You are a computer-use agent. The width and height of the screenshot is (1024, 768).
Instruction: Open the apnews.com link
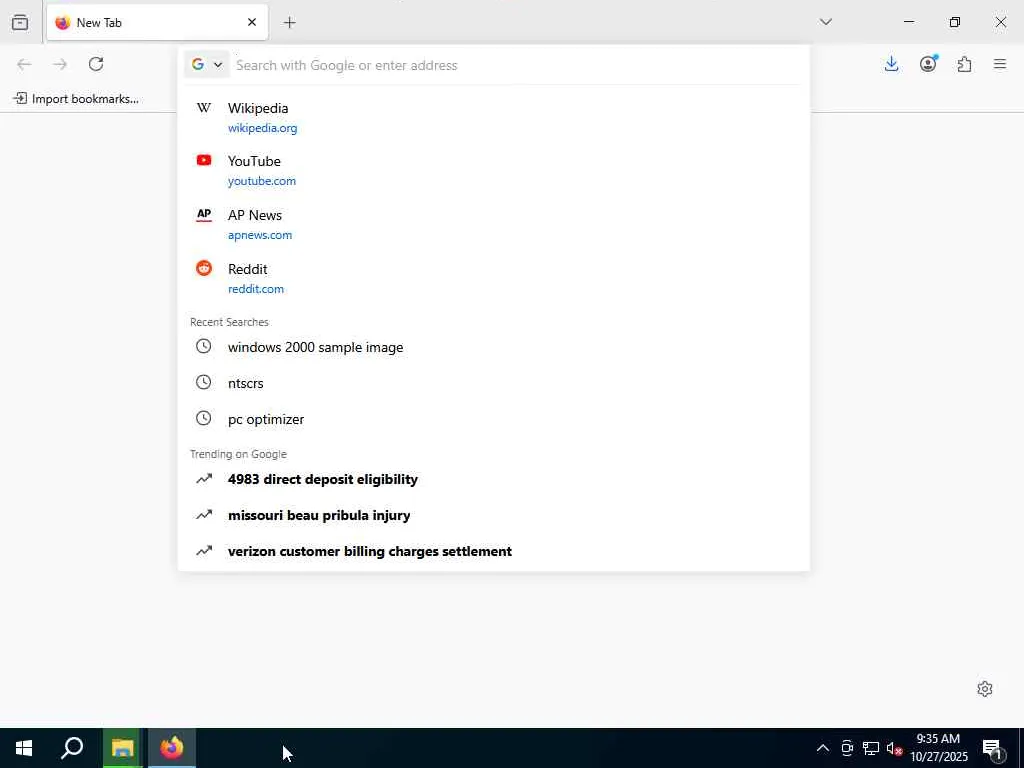(x=260, y=235)
